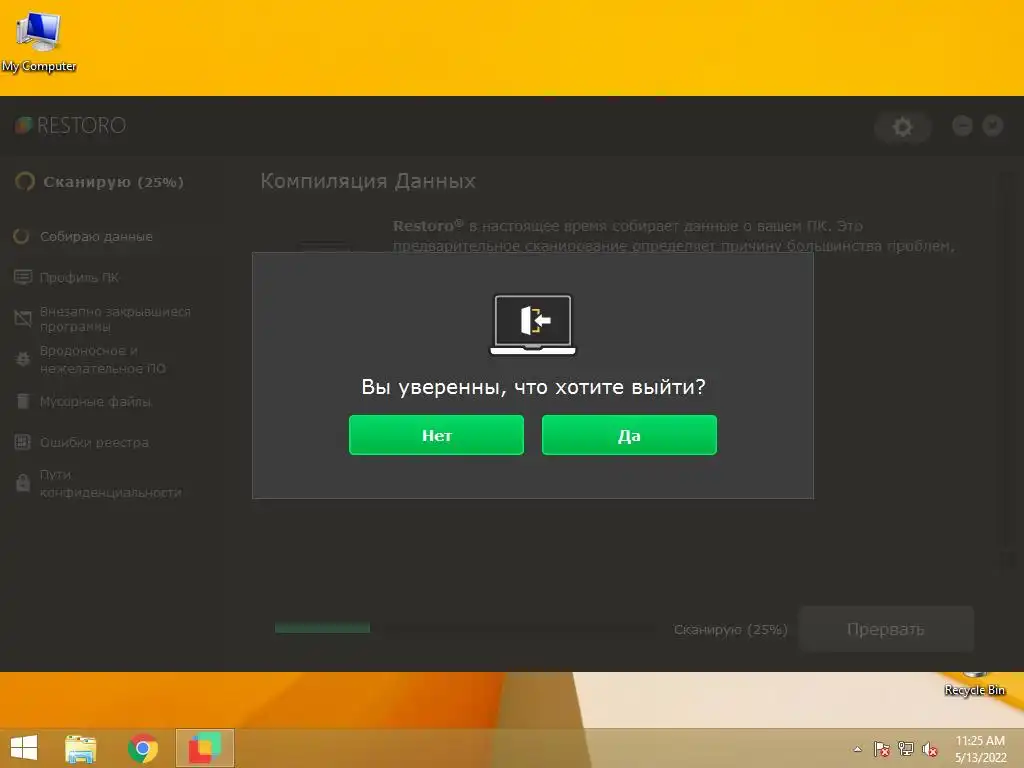Cancel exit with the Нет button
The height and width of the screenshot is (768, 1024).
pos(436,435)
